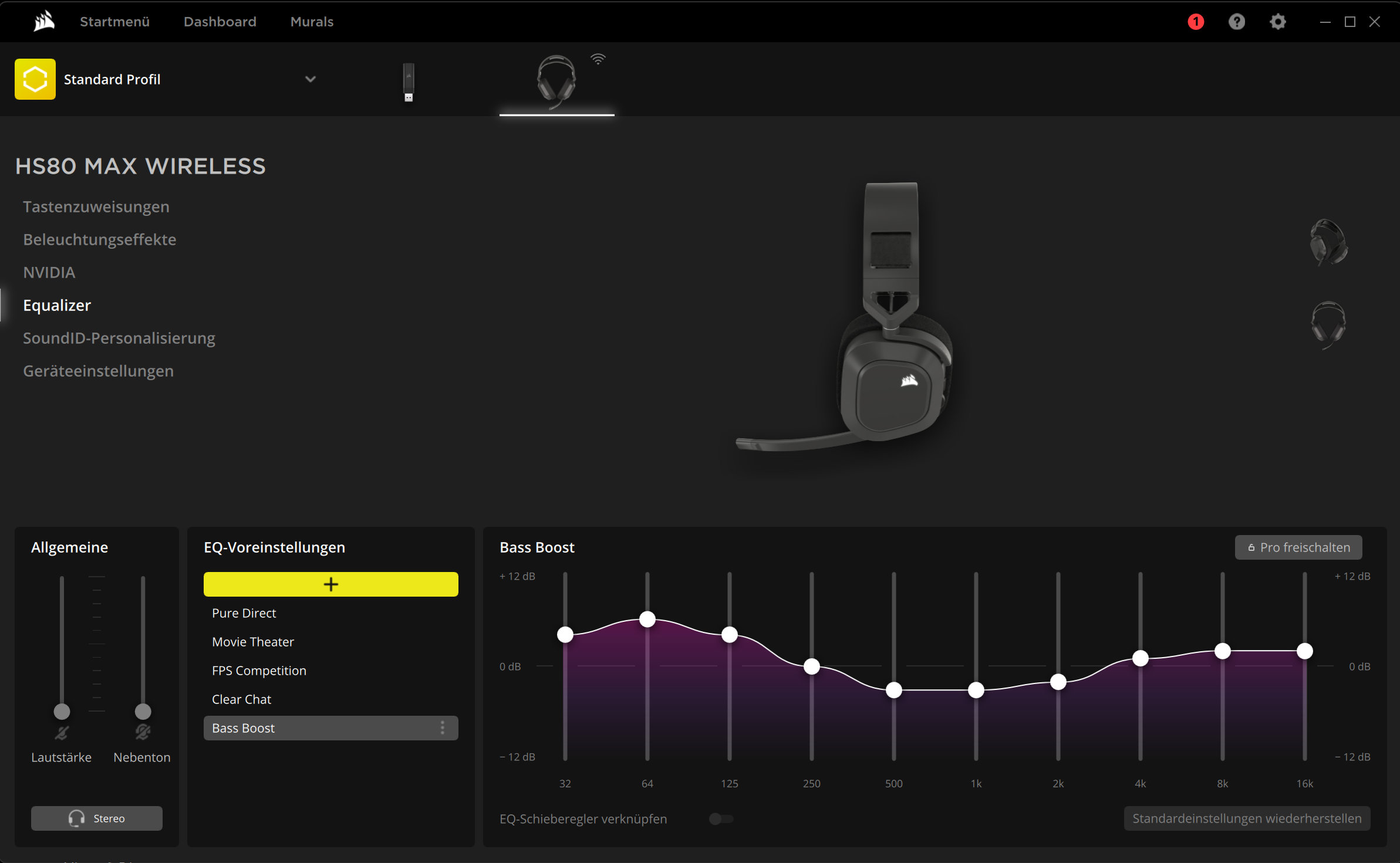This screenshot has width=1400, height=863.
Task: Show the front headset view thumbnail
Action: coord(1329,325)
